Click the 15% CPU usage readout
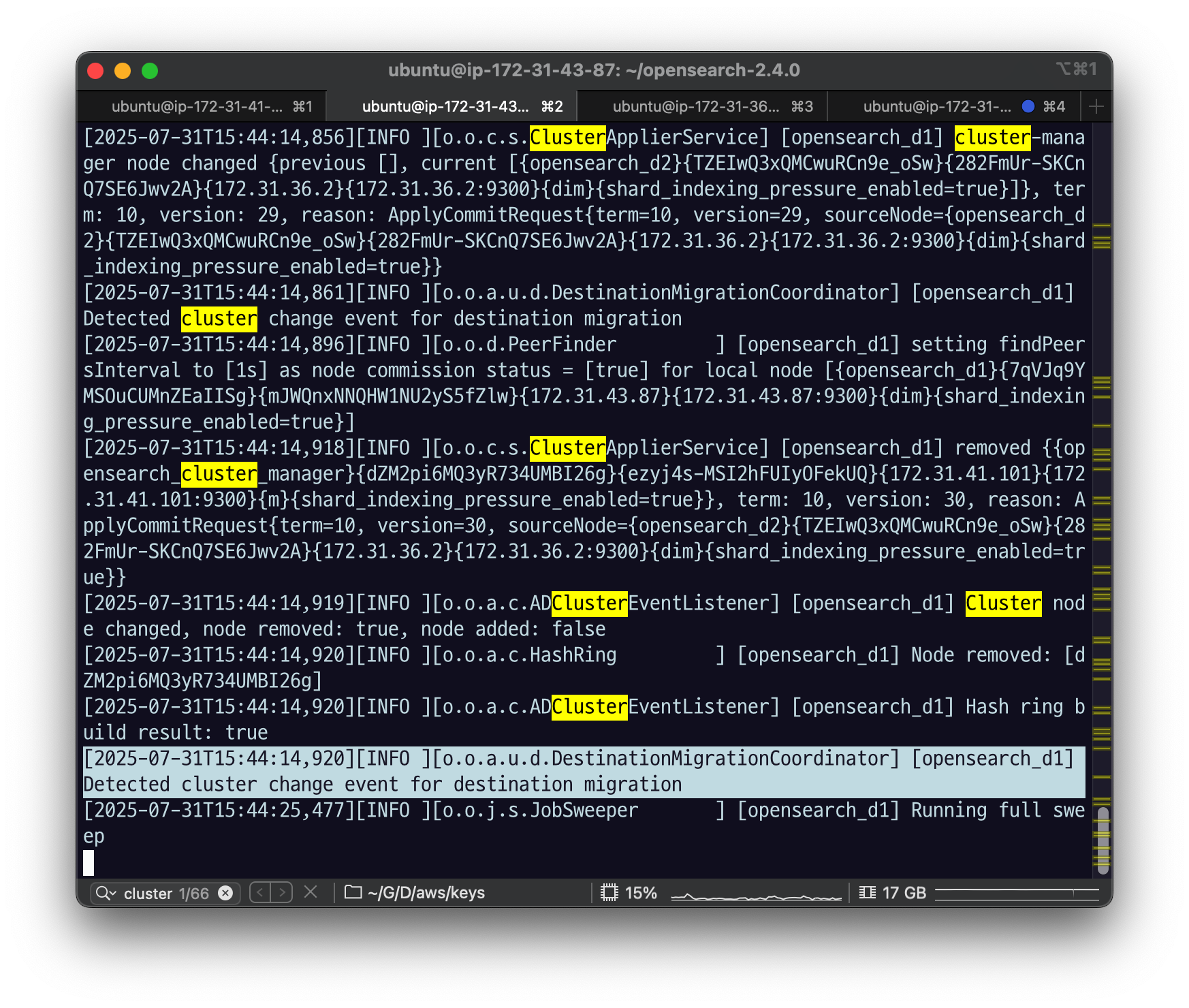Screen dimensions: 1189x1008 (641, 892)
